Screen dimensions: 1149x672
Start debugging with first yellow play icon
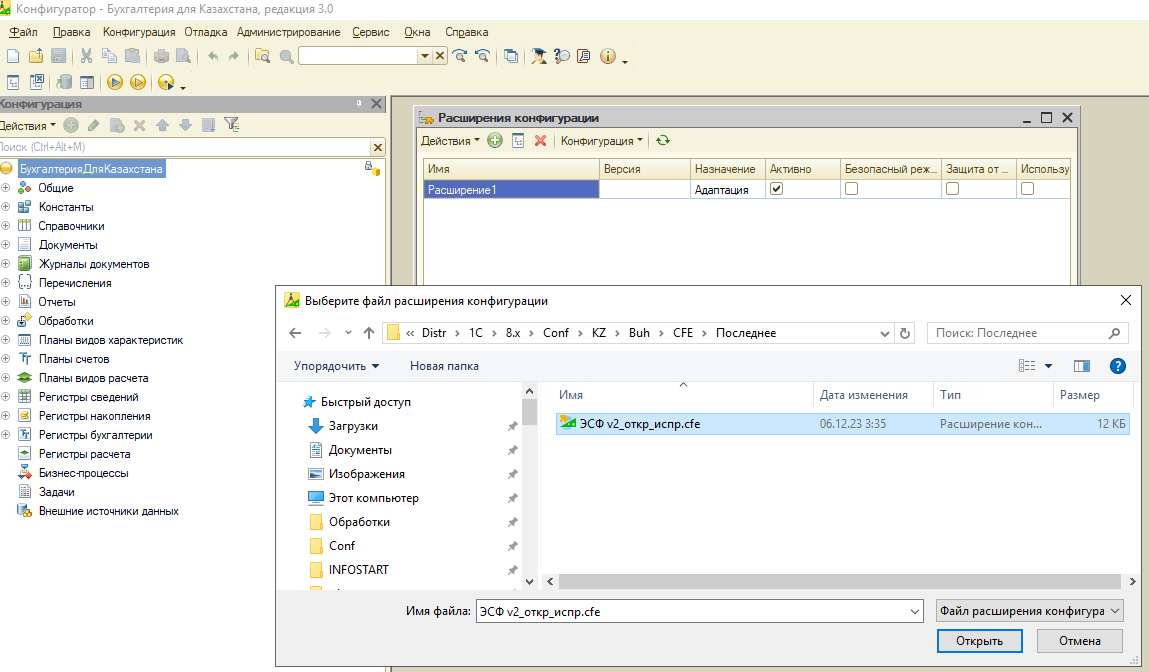point(115,82)
